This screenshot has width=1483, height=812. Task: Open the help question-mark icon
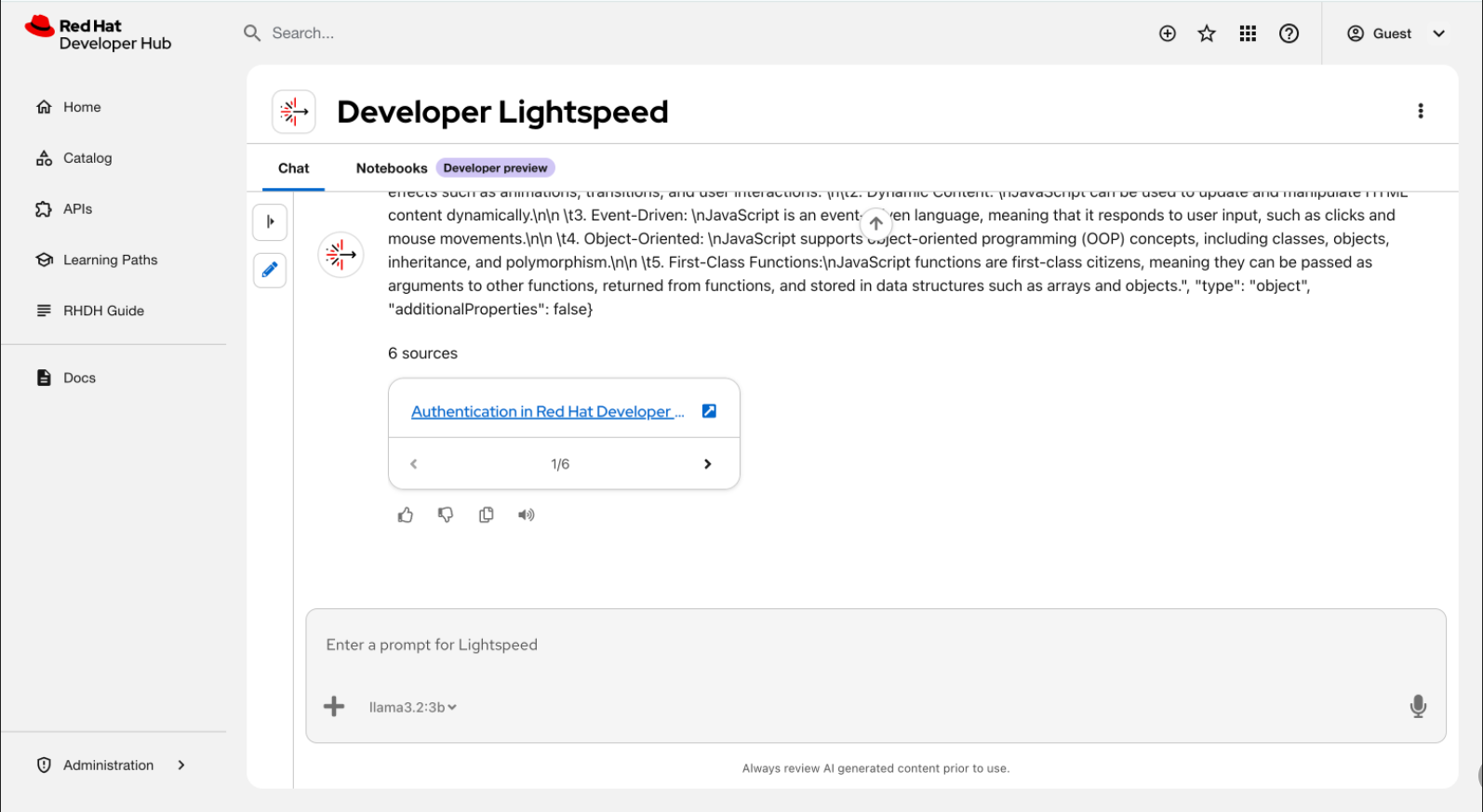1289,33
